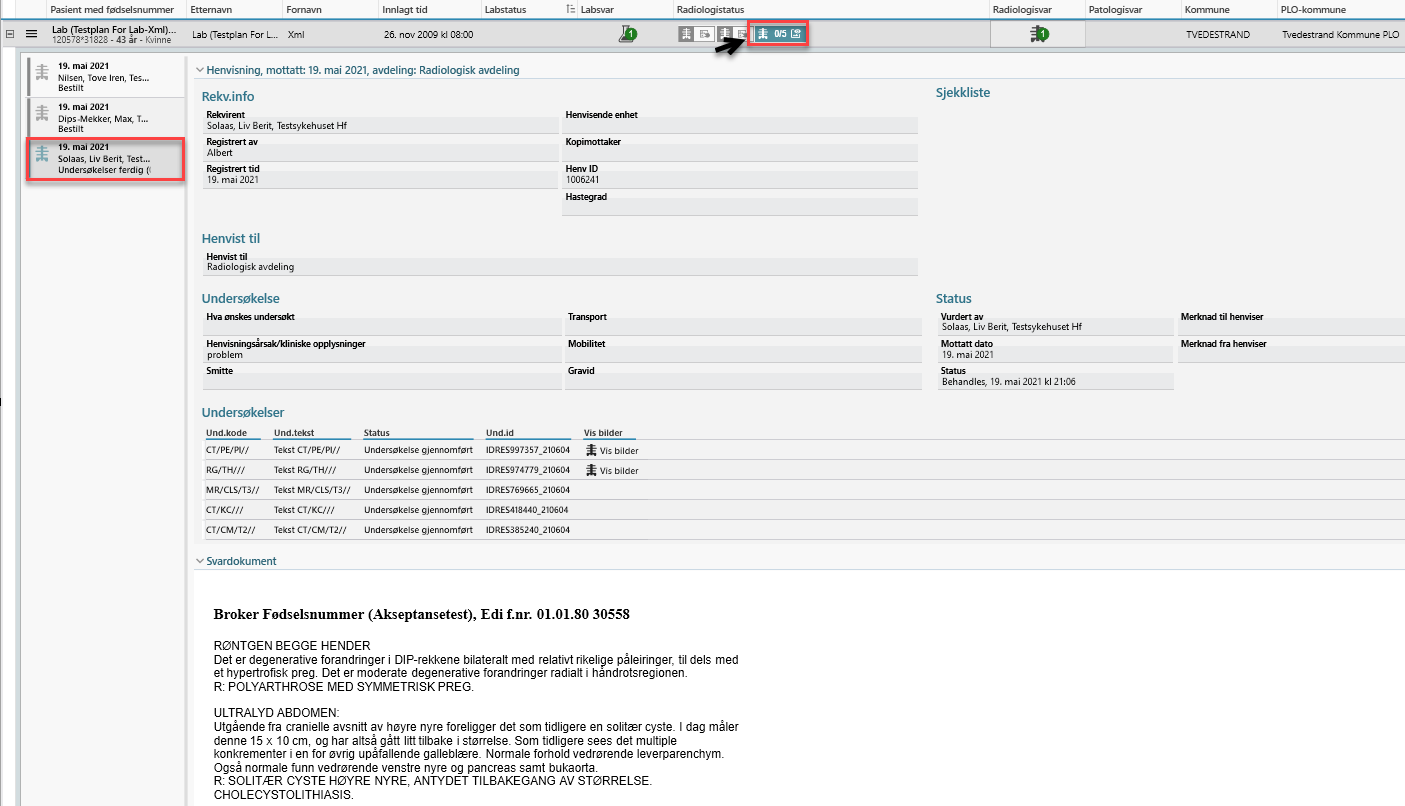Viewport: 1405px width, 806px height.
Task: Click the Und.kode column header
Action: pyautogui.click(x=226, y=433)
